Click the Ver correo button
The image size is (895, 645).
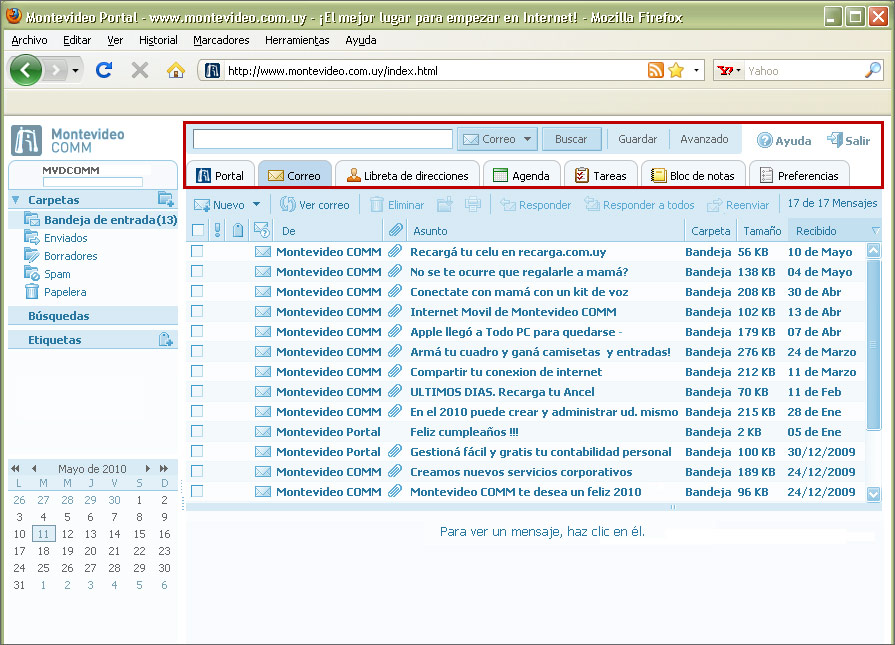(x=314, y=205)
